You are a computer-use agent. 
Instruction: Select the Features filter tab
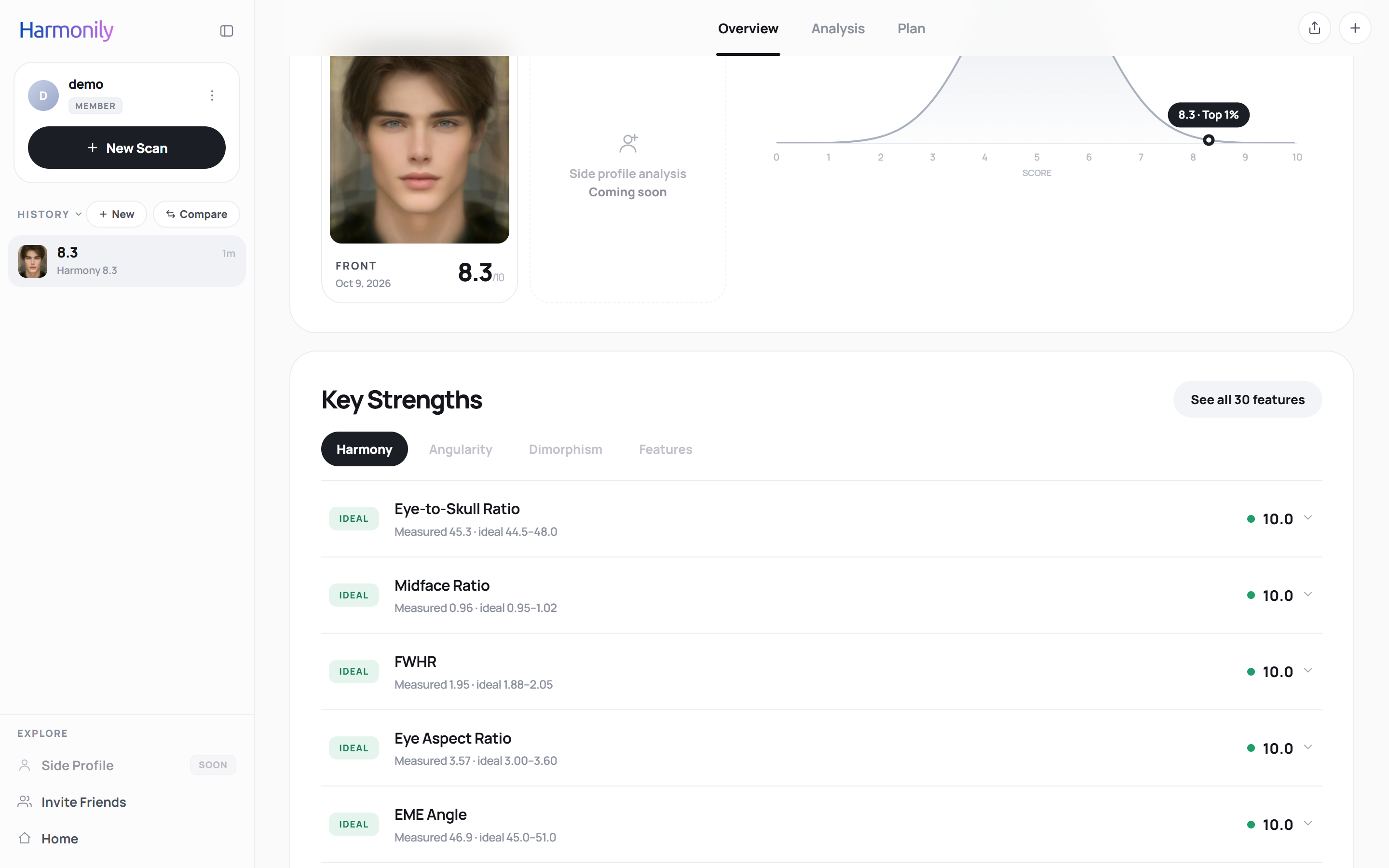click(665, 449)
